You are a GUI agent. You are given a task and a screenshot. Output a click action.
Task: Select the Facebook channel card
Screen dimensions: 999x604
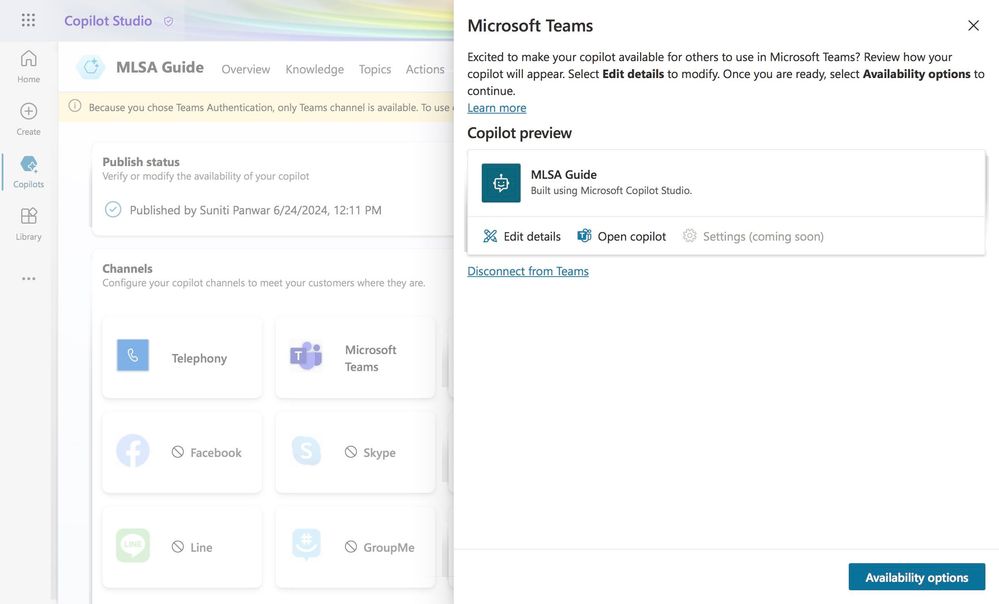click(182, 452)
